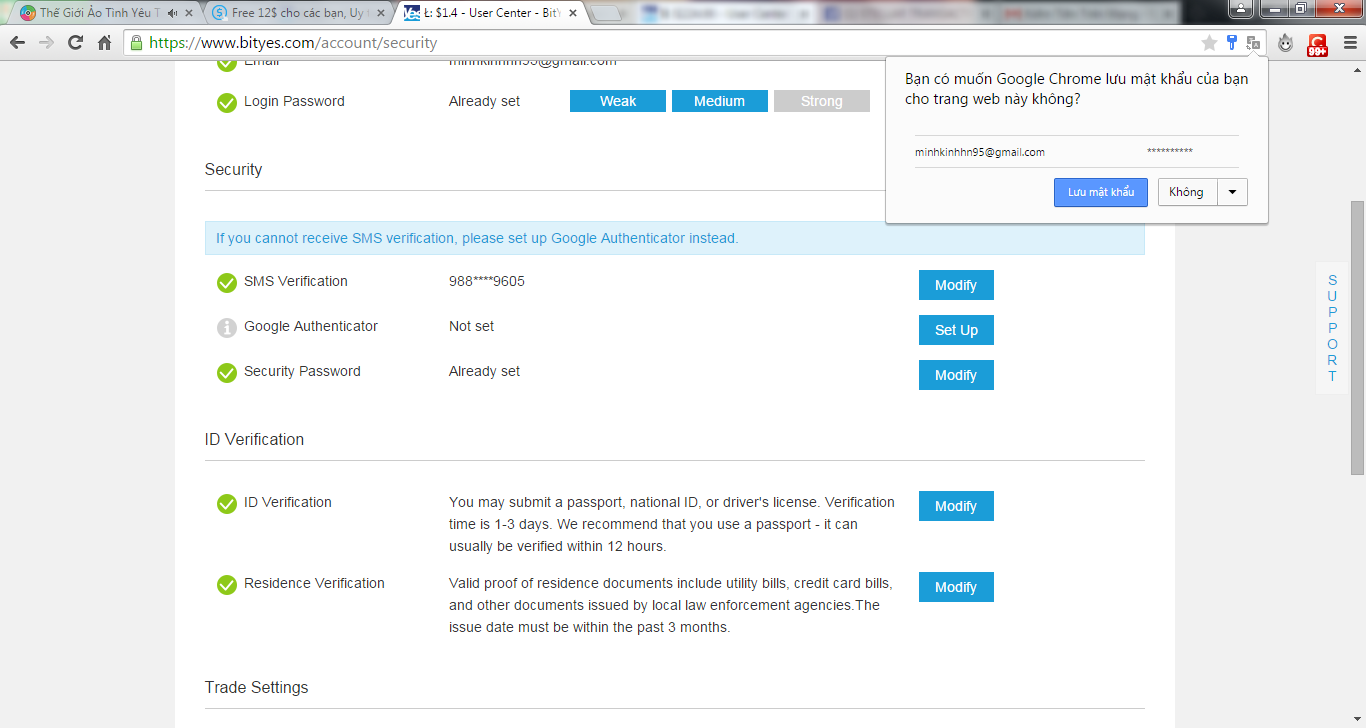The image size is (1366, 728).
Task: Click the browser forward arrow
Action: (x=46, y=43)
